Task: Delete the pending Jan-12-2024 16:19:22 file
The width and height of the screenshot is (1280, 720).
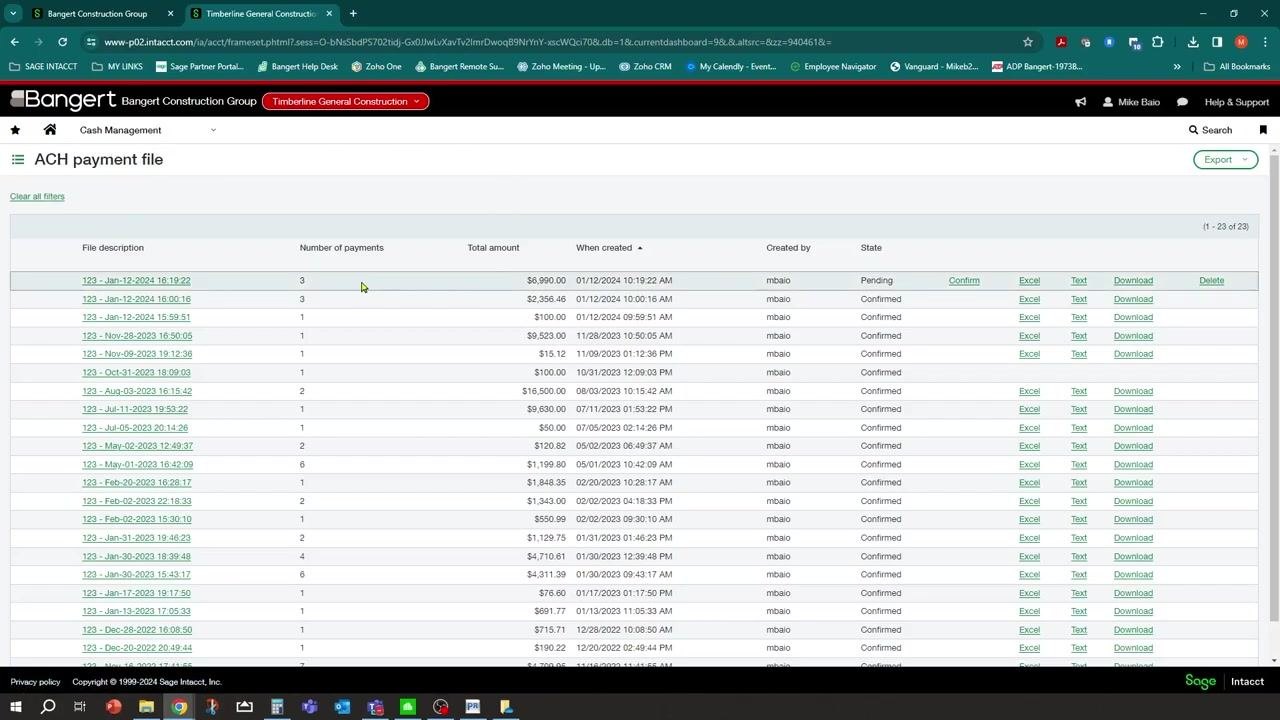Action: click(1211, 281)
